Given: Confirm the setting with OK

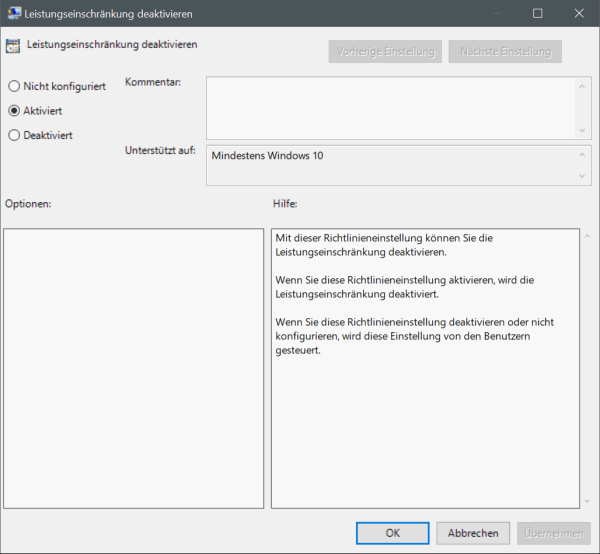Looking at the screenshot, I should 393,533.
